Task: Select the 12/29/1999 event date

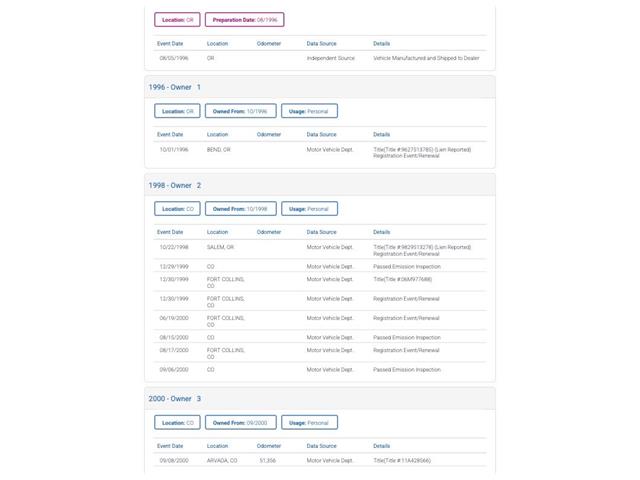Action: click(174, 266)
